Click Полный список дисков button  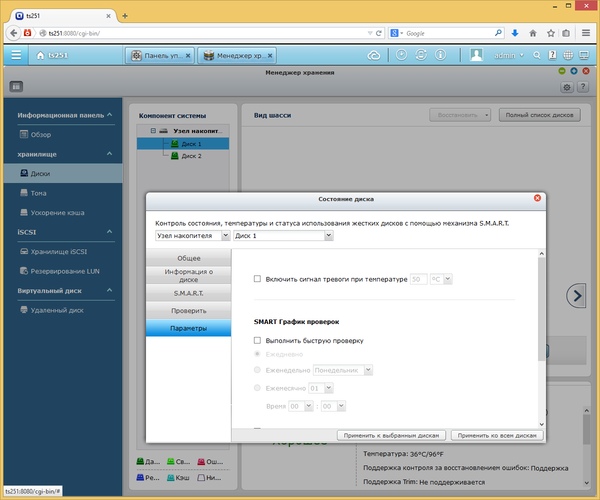pos(540,115)
